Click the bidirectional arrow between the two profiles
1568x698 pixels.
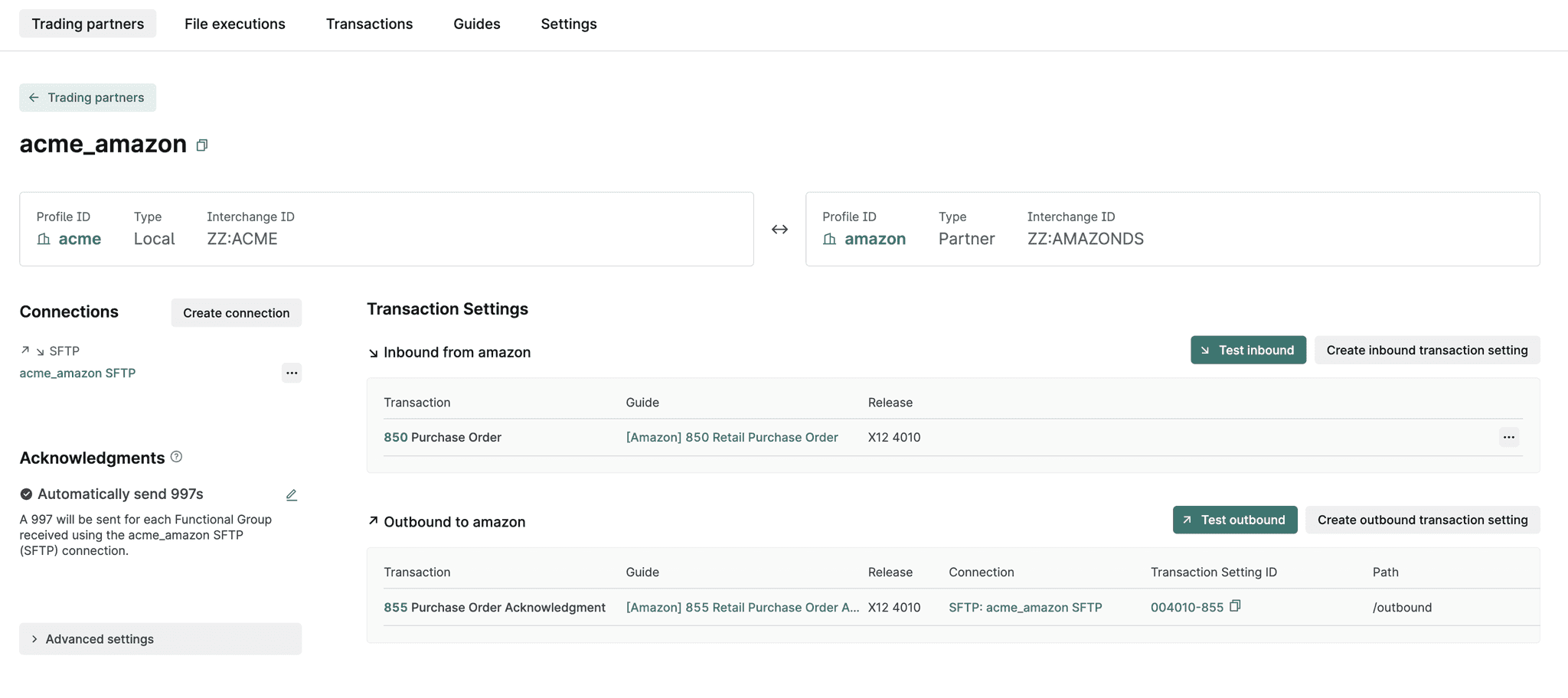(779, 229)
